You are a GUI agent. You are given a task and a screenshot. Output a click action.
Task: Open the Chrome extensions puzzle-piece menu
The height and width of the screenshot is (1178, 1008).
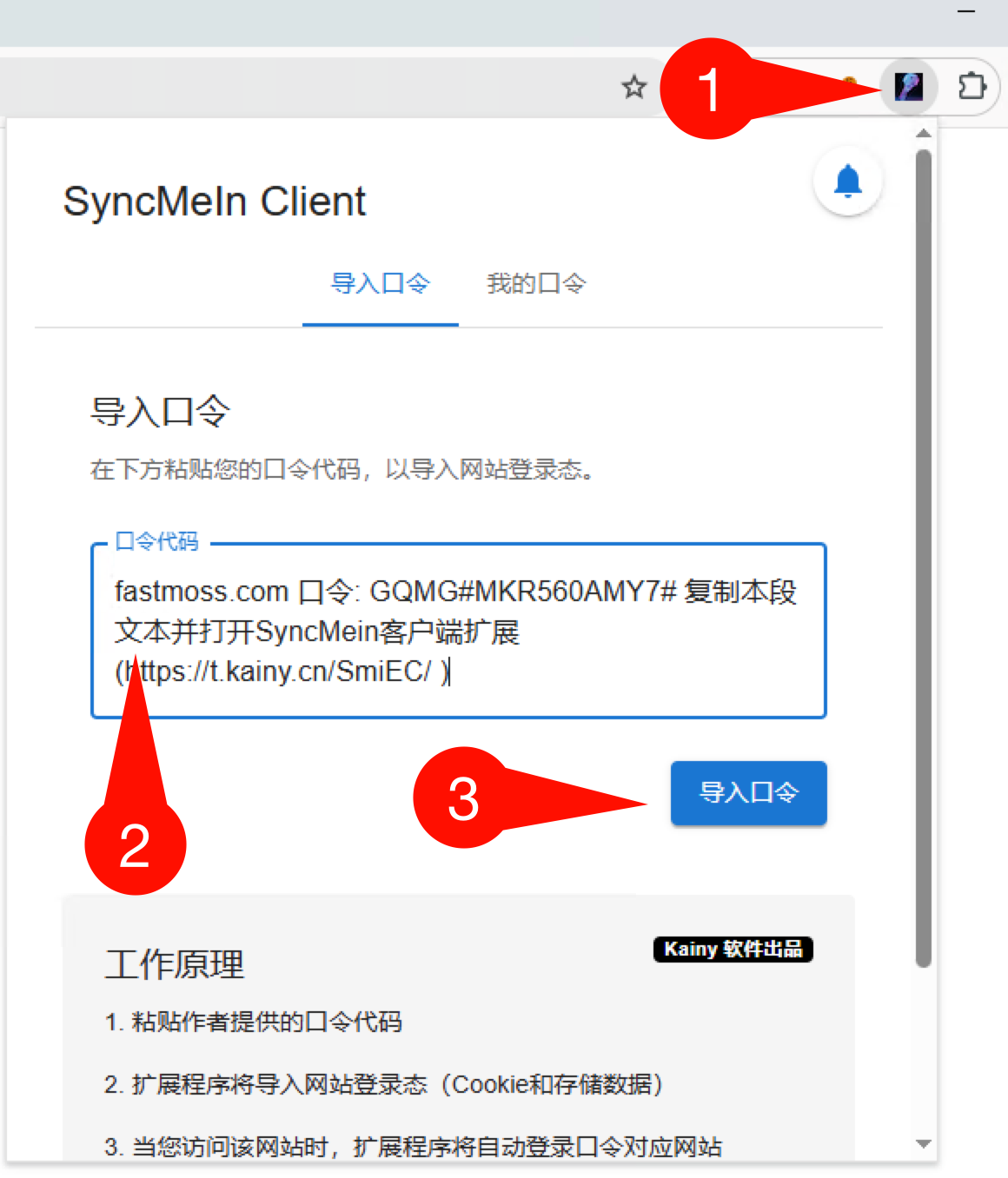coord(972,87)
